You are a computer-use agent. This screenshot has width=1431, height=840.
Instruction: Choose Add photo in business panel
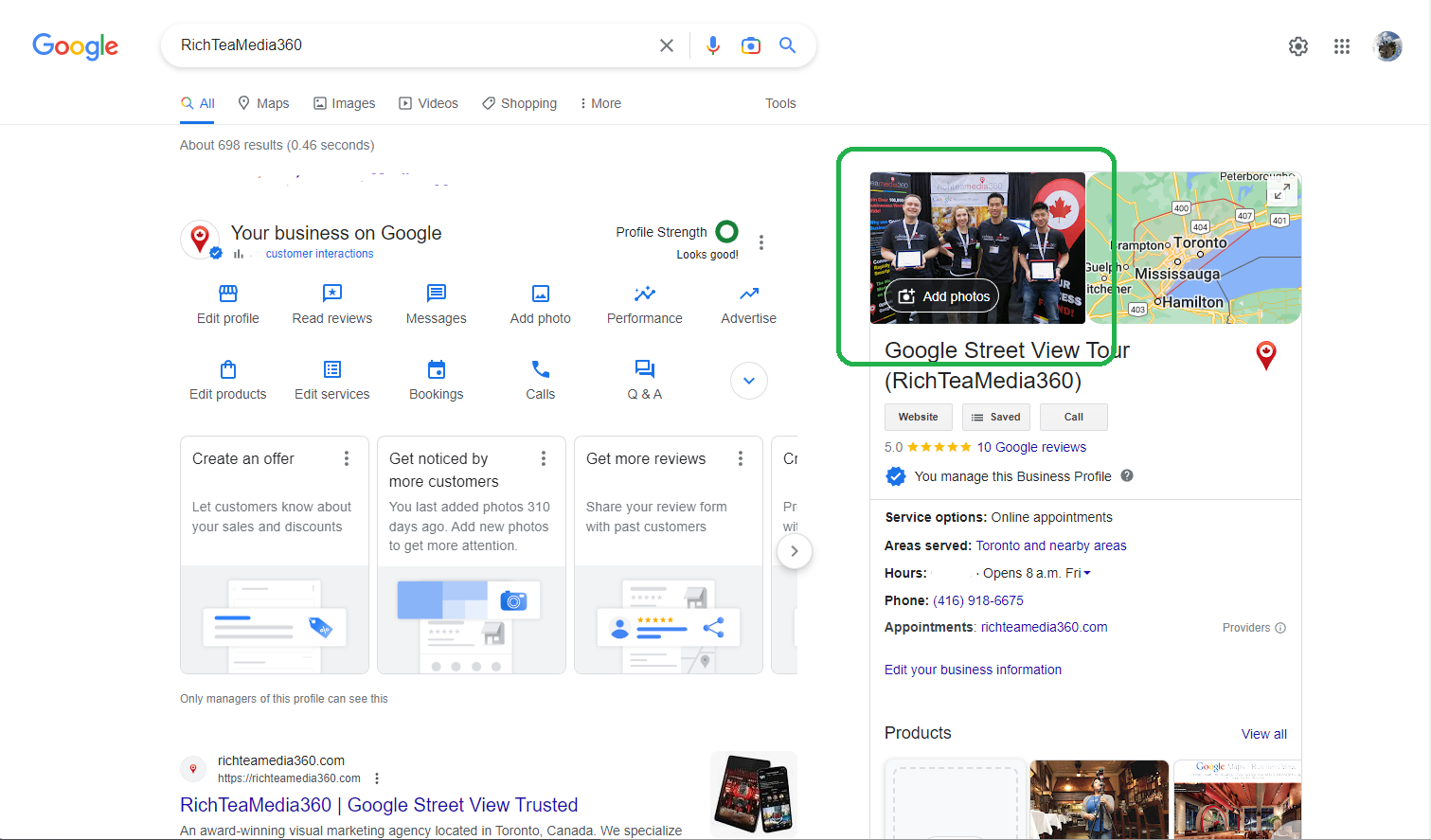tap(541, 305)
